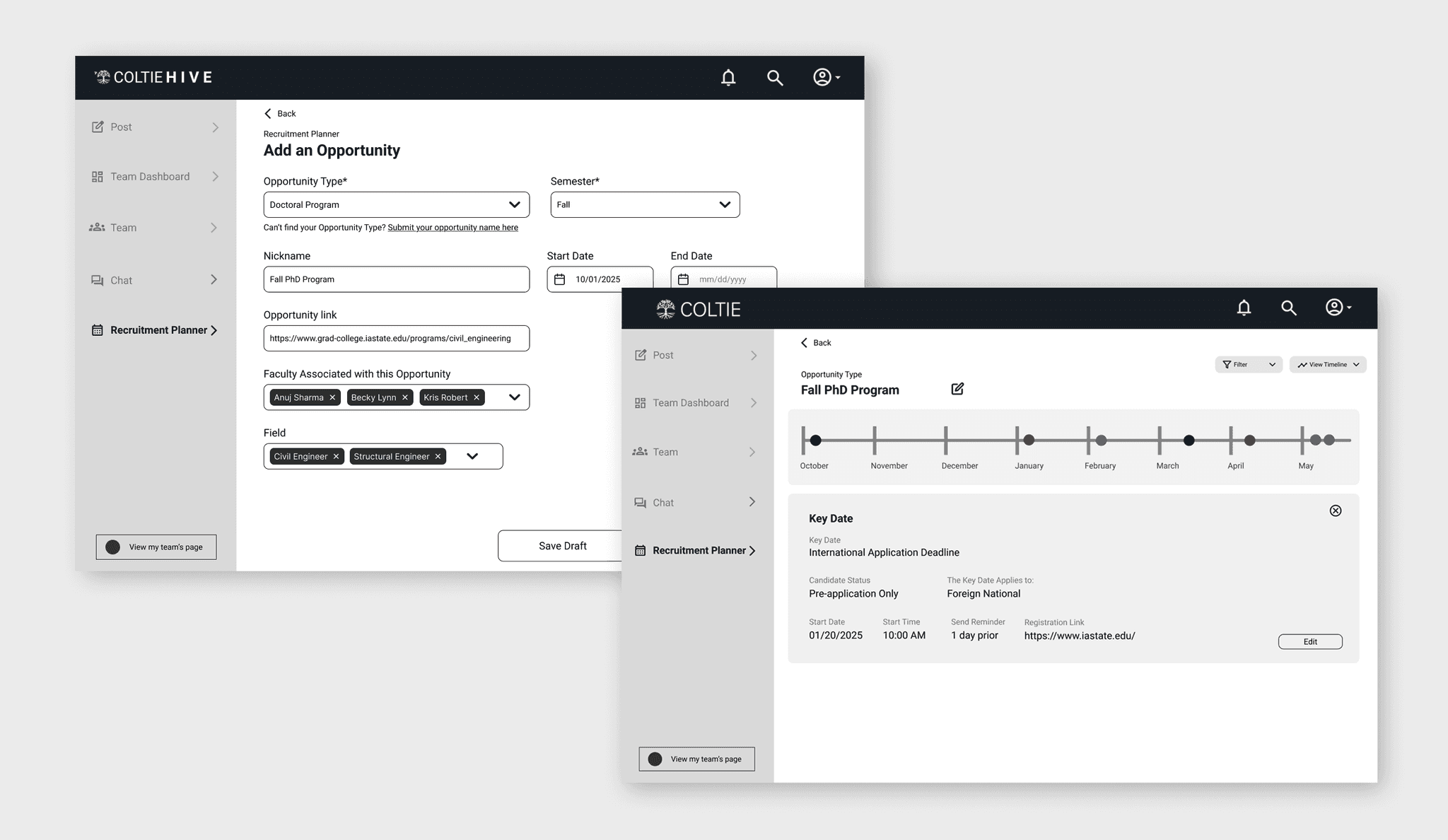Image resolution: width=1448 pixels, height=840 pixels.
Task: Open Team Dashboard in Coltie Hive sidebar
Action: [x=156, y=177]
